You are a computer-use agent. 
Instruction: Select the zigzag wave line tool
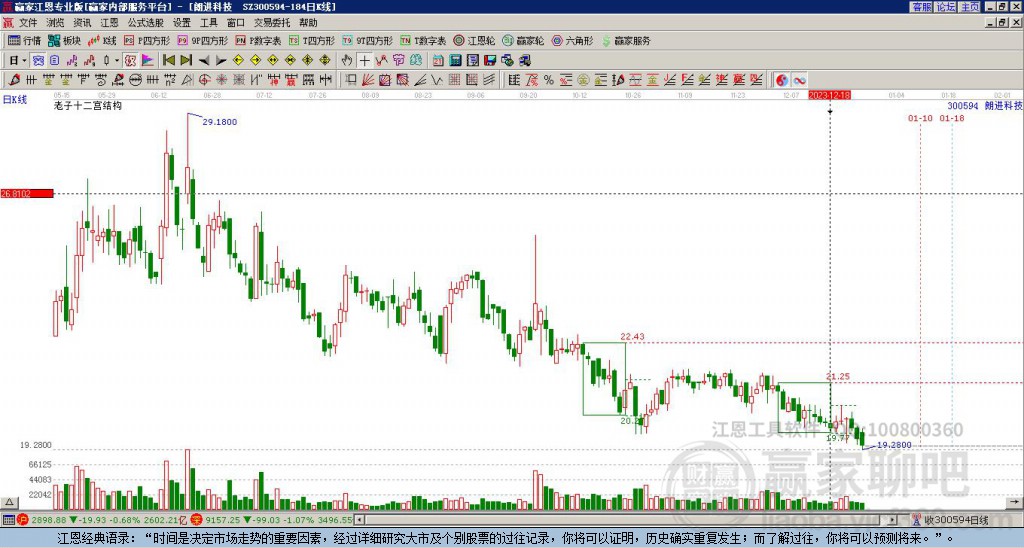[437, 80]
